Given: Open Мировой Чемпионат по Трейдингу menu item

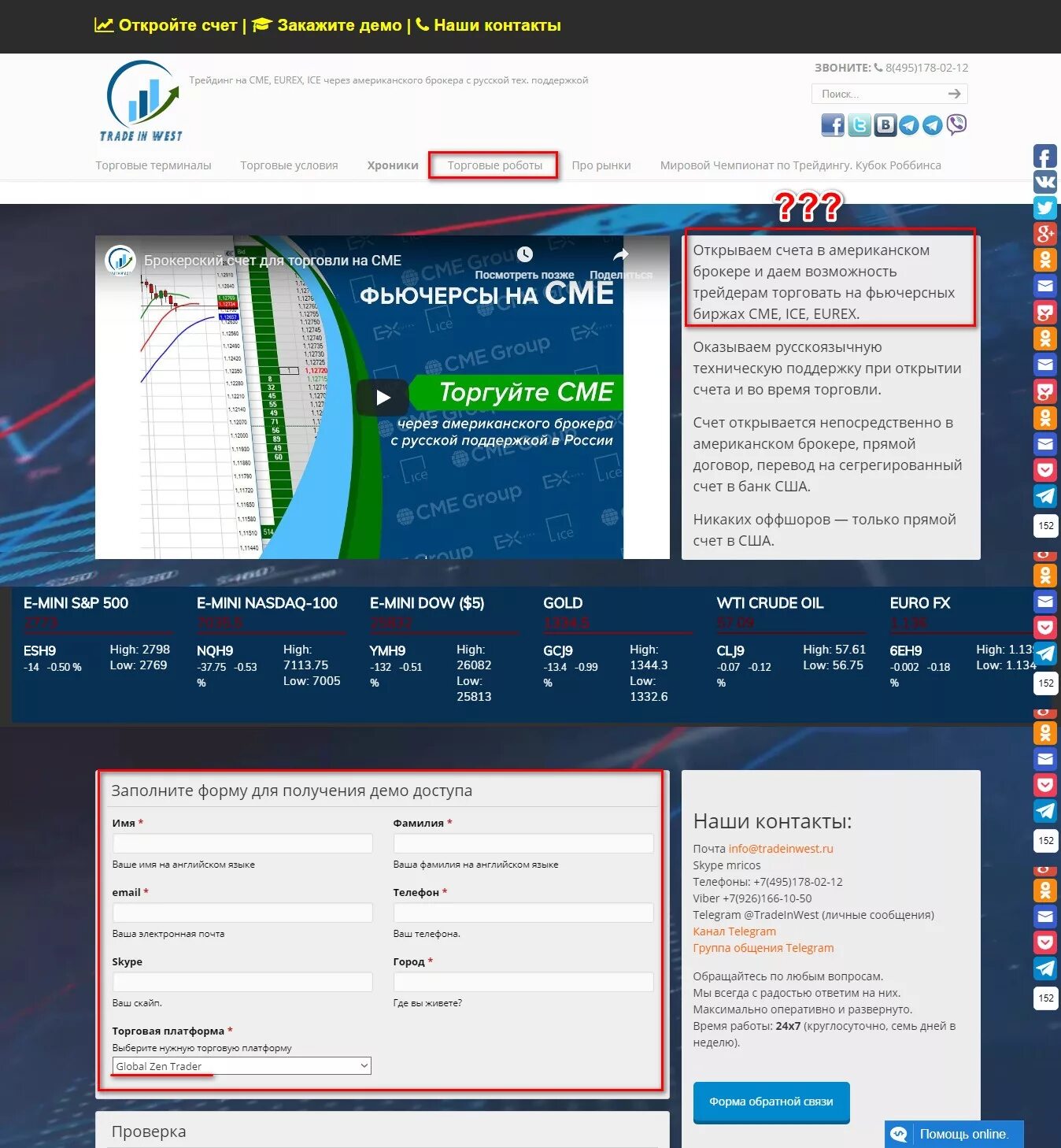Looking at the screenshot, I should 800,165.
